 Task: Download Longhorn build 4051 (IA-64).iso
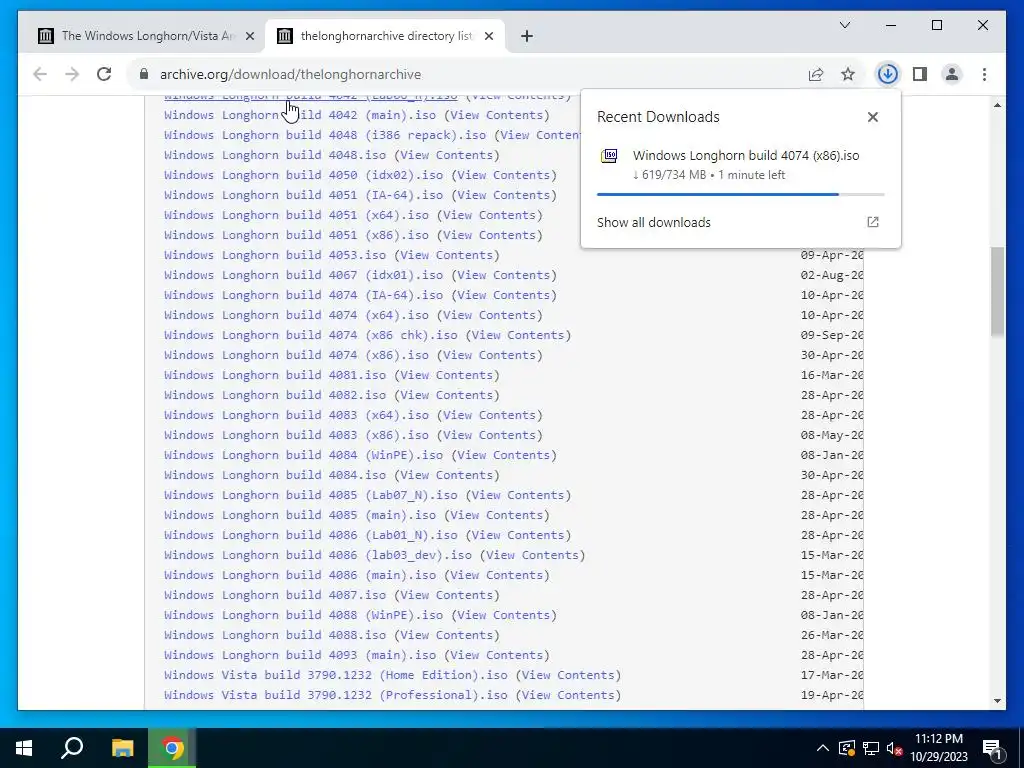click(304, 195)
